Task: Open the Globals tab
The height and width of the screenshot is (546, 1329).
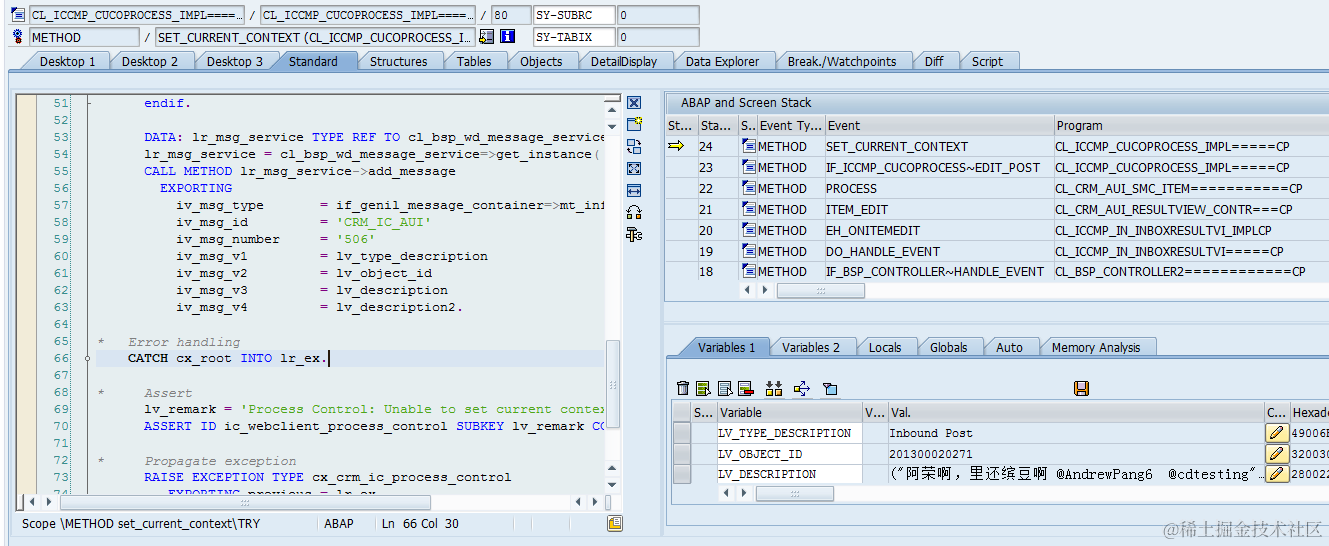Action: 948,347
